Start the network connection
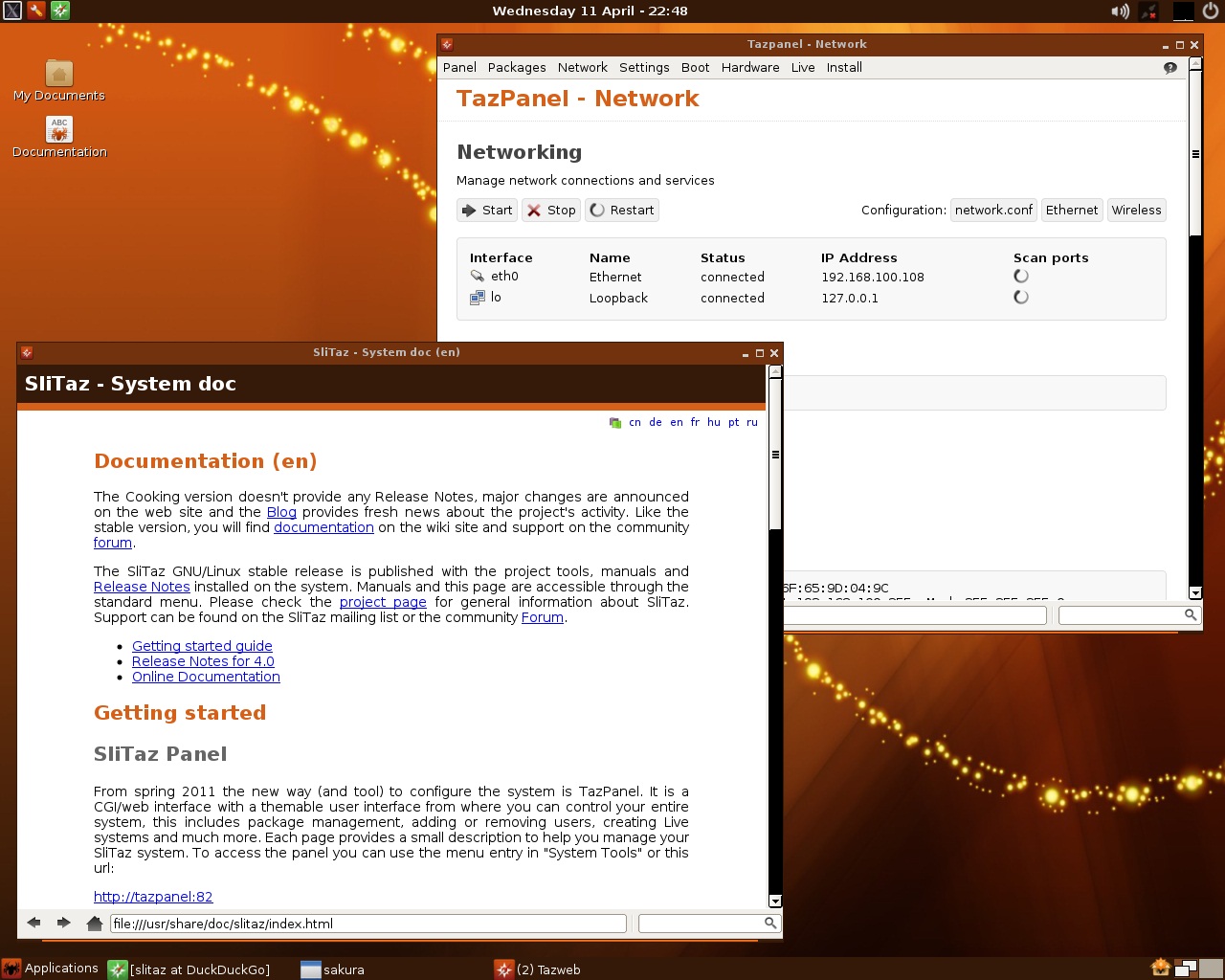The image size is (1225, 980). coord(487,211)
